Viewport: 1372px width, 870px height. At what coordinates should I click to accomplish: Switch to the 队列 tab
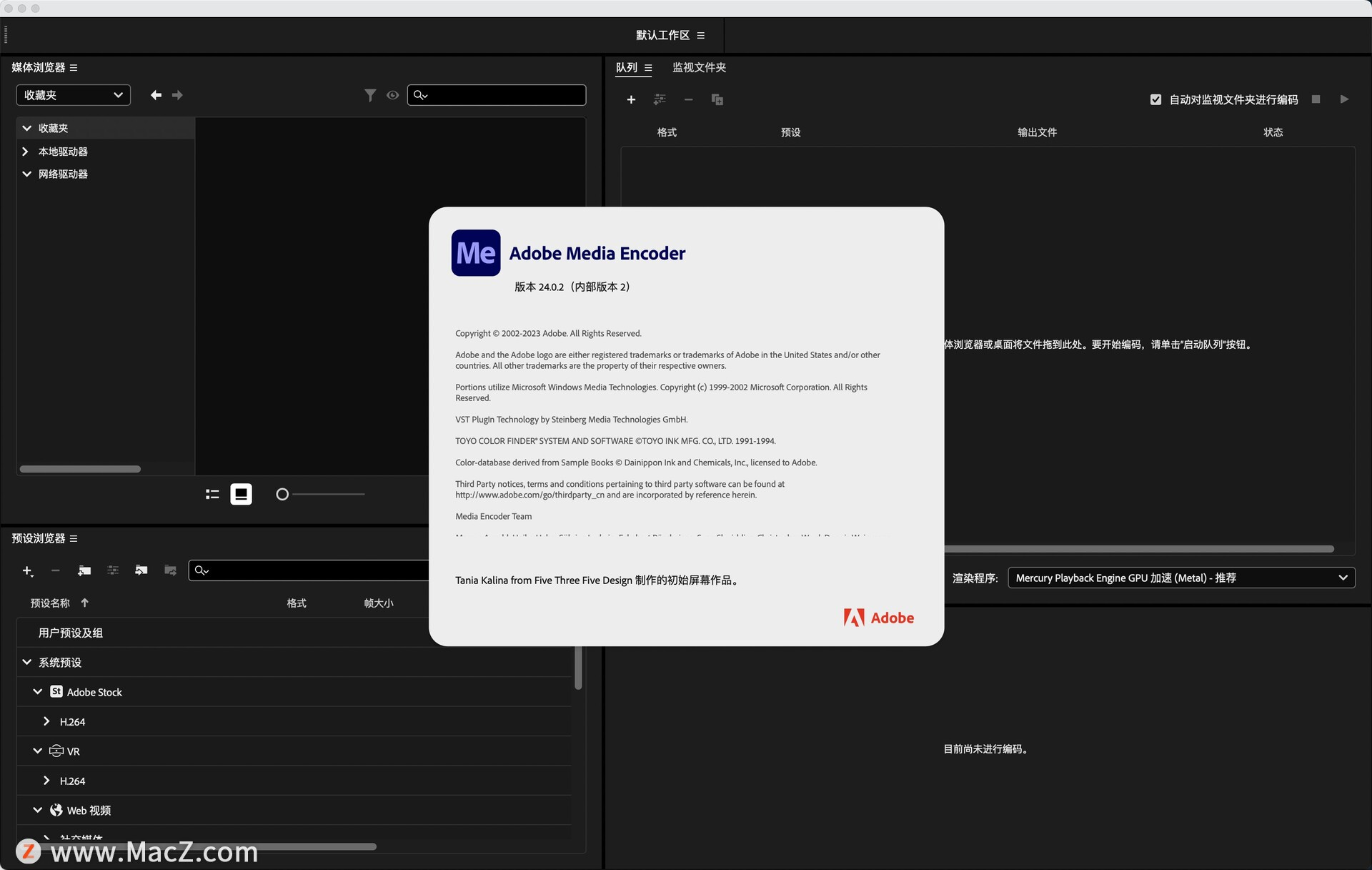coord(627,67)
